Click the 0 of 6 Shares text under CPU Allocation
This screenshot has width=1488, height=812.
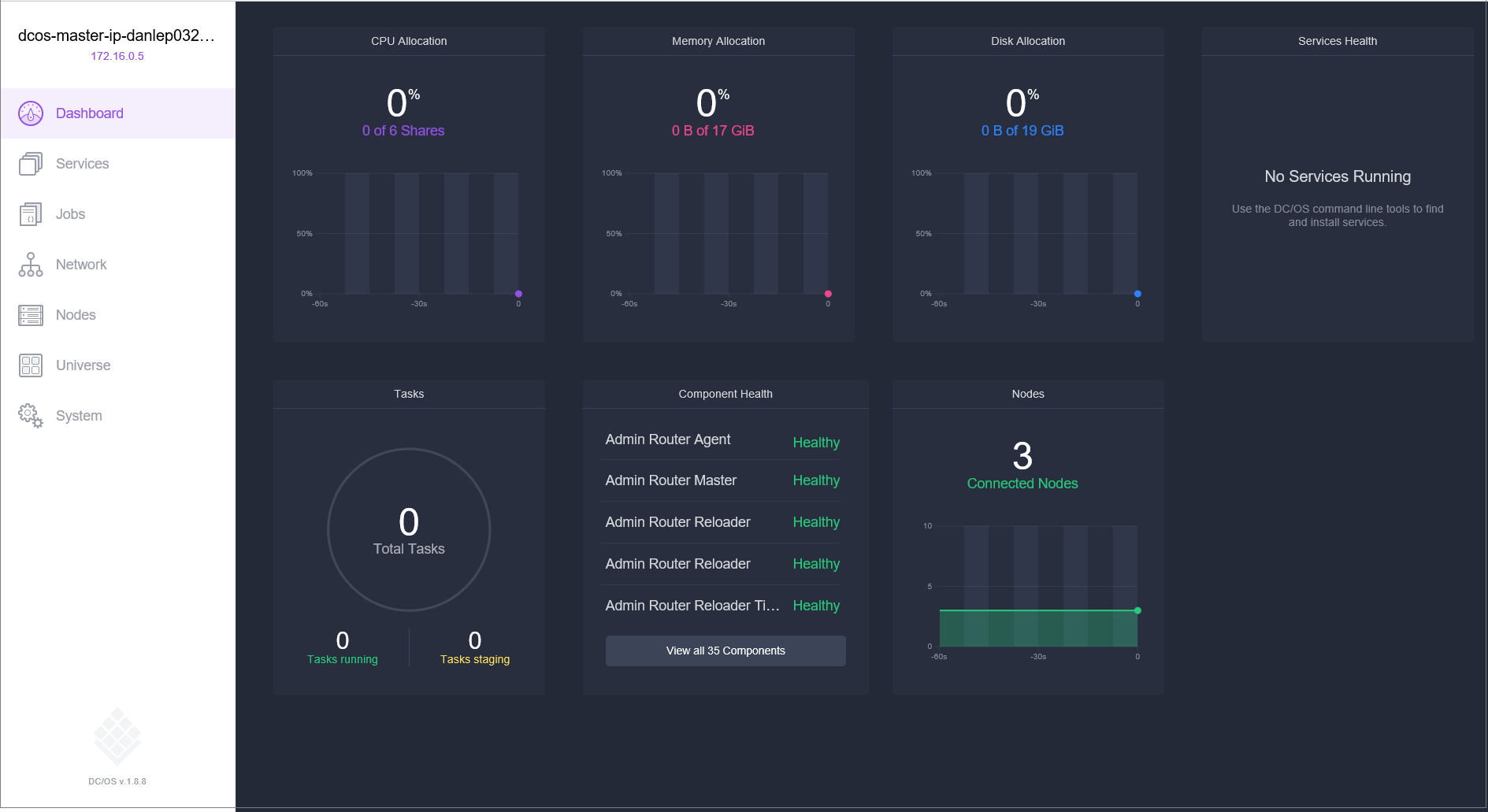pos(403,131)
